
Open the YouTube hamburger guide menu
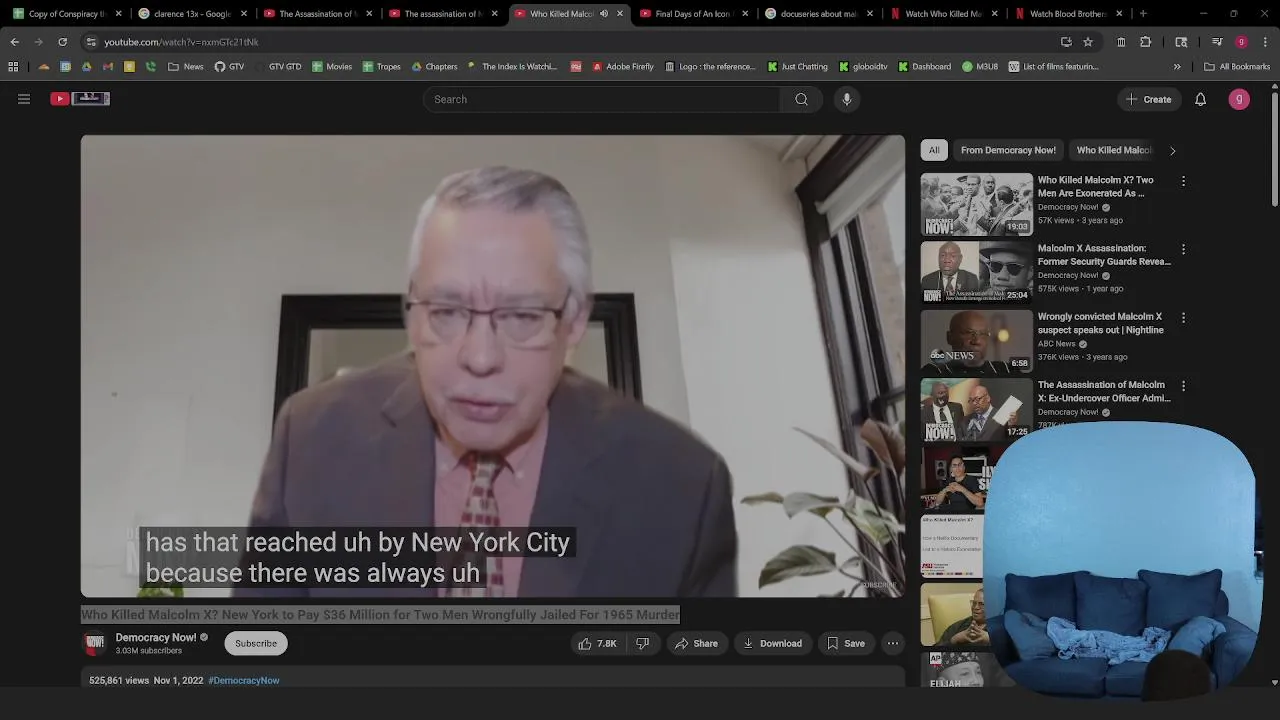click(24, 99)
